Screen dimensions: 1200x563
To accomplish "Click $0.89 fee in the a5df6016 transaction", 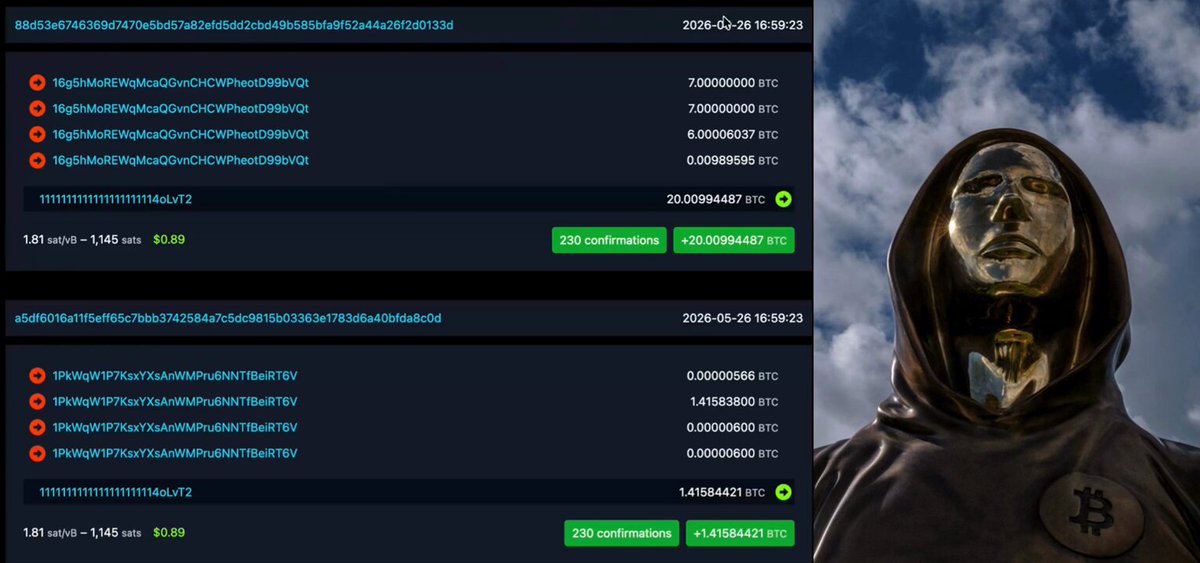I will [169, 533].
